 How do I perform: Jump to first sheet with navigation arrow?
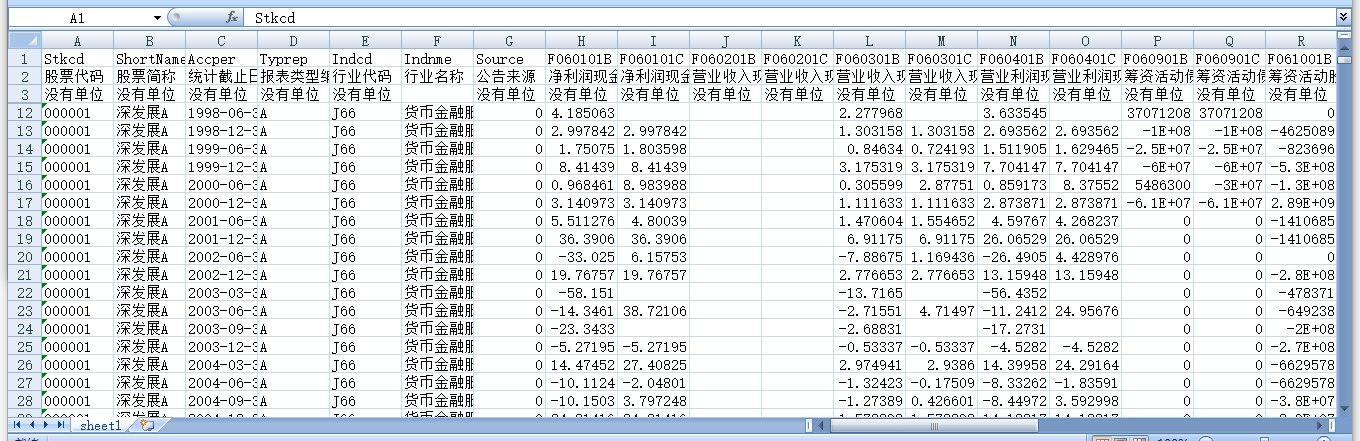19,425
